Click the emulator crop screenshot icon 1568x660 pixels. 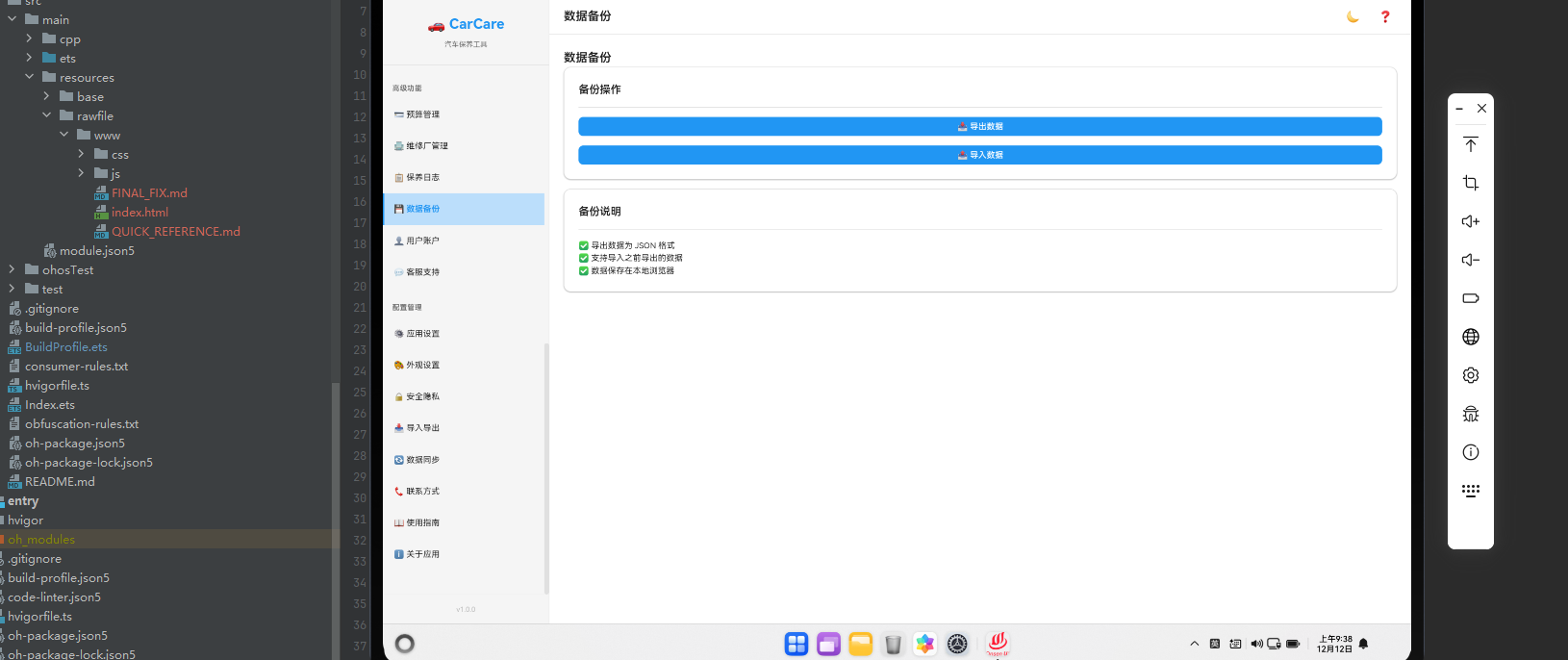pos(1471,183)
